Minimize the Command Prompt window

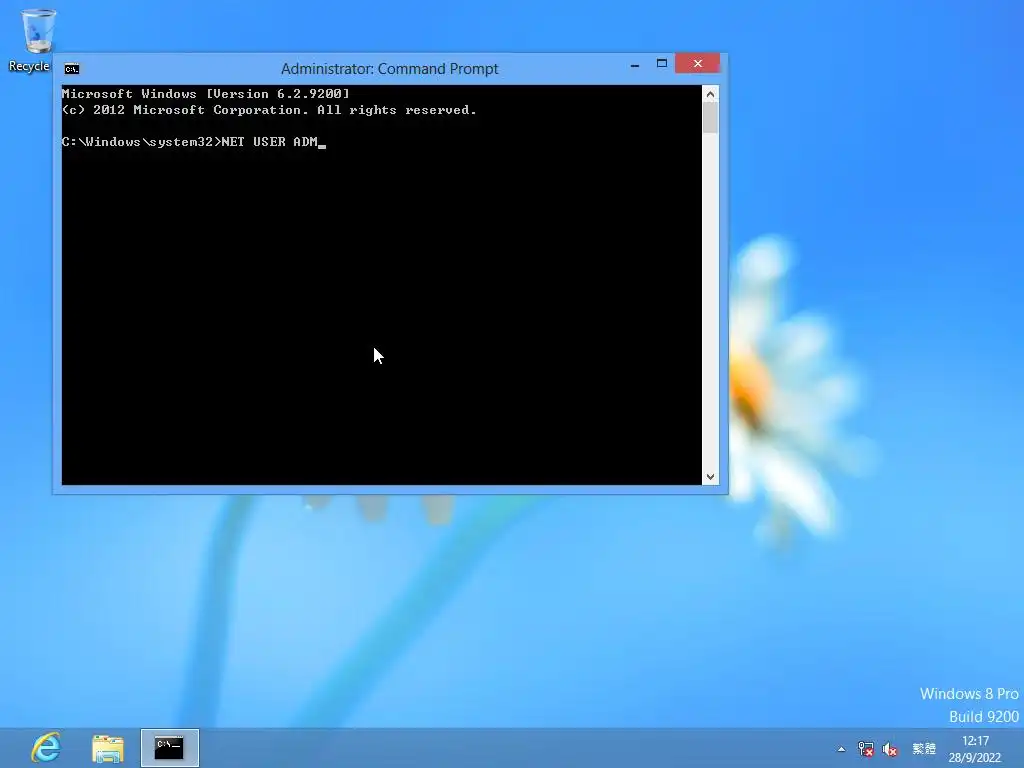635,65
